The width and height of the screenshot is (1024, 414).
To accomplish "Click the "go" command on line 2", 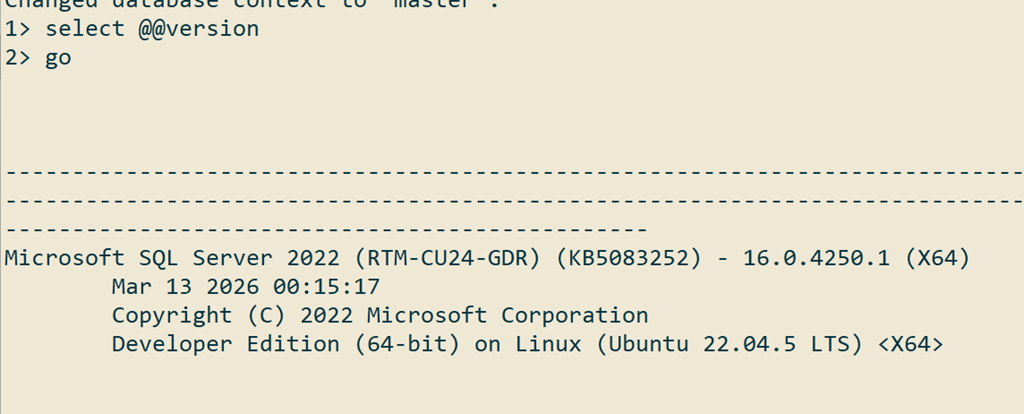I will point(58,57).
